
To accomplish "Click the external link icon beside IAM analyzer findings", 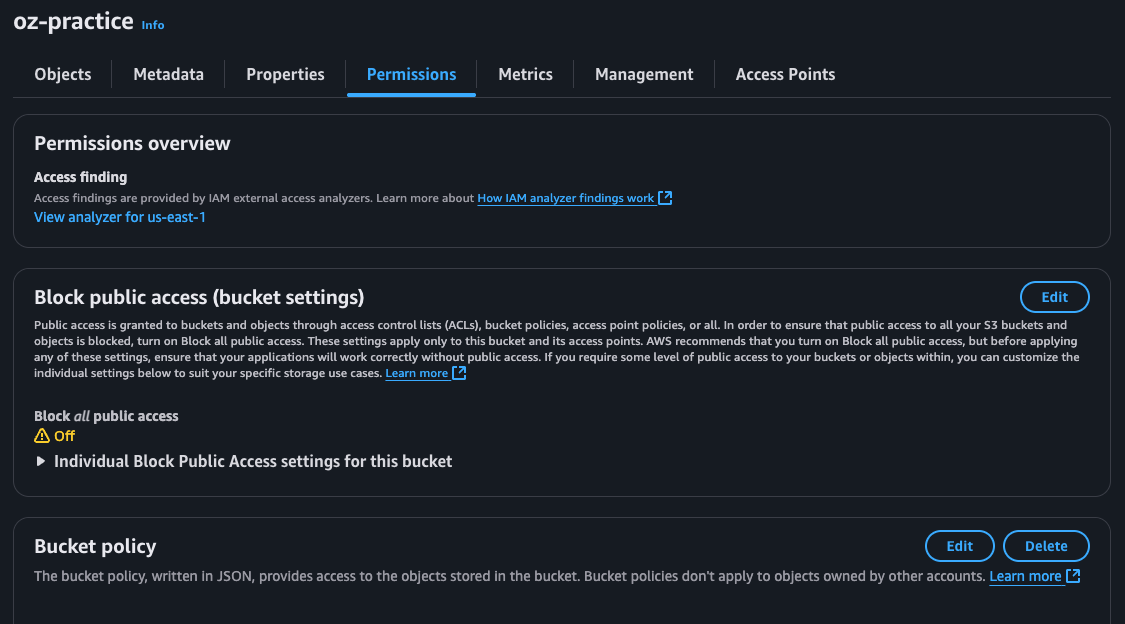I will pyautogui.click(x=665, y=198).
